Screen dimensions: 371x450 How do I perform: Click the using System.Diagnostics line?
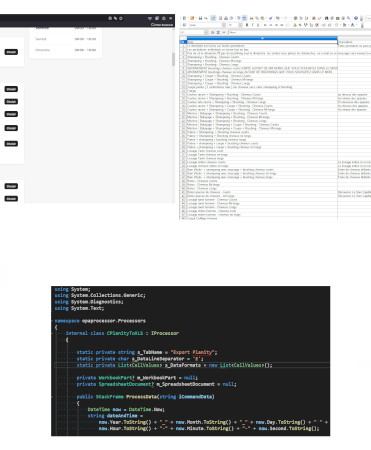pyautogui.click(x=89, y=302)
